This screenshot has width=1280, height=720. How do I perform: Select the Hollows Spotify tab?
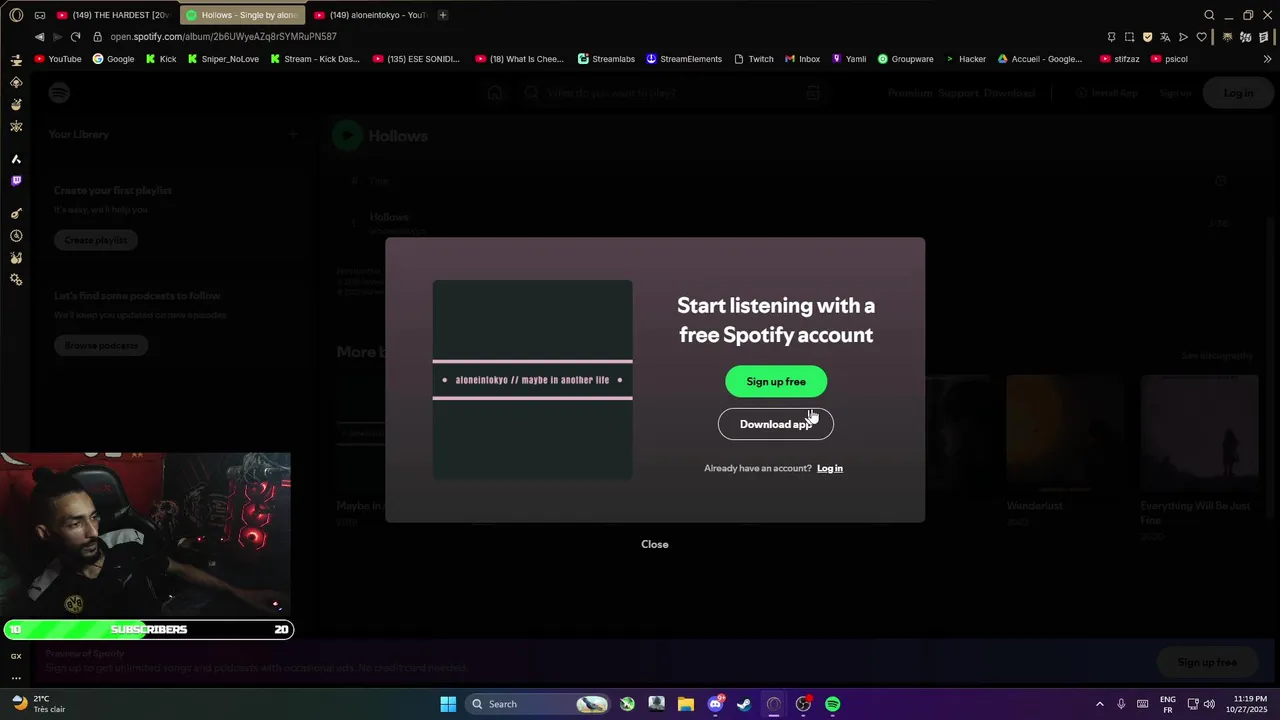click(x=241, y=15)
